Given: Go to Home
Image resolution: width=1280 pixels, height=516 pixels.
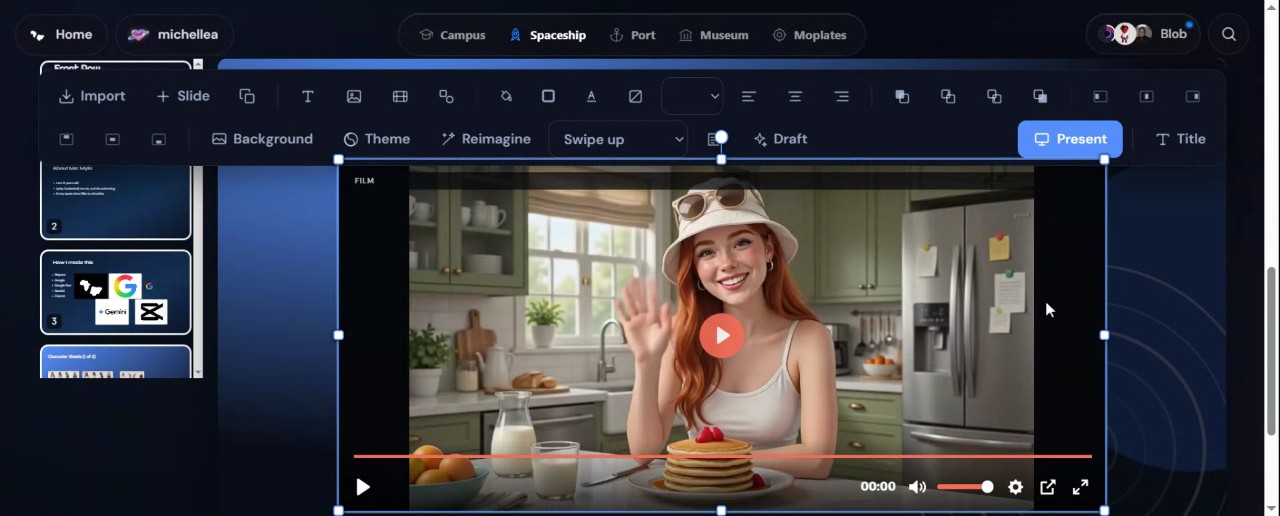Looking at the screenshot, I should (61, 35).
